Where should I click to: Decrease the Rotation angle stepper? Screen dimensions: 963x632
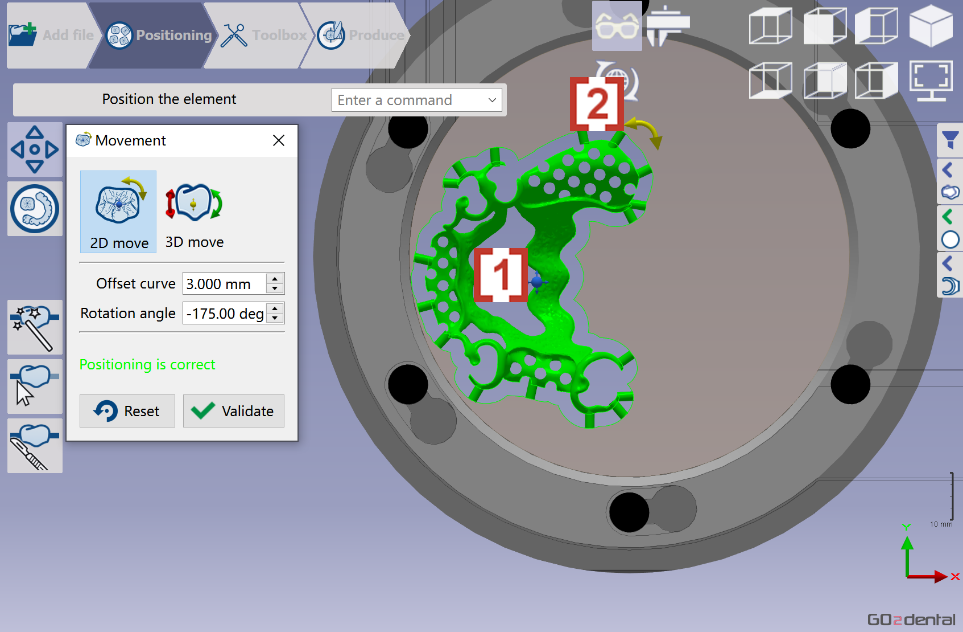pos(275,318)
